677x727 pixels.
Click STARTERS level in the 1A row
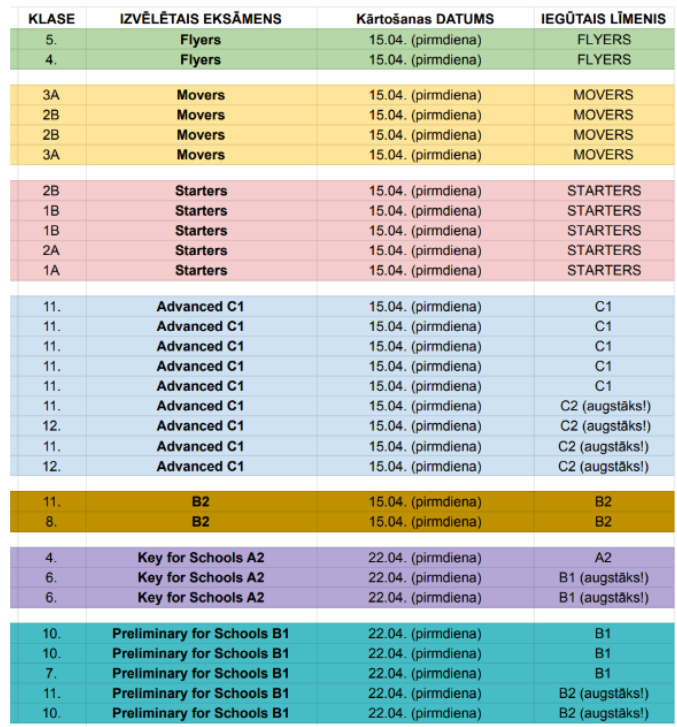pos(603,270)
